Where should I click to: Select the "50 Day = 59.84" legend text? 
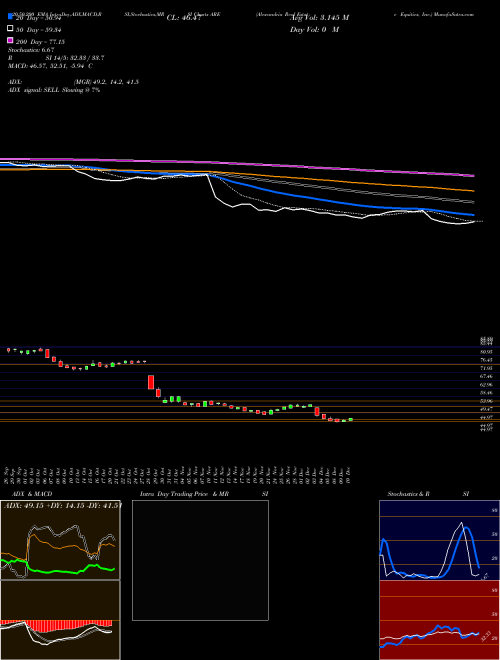click(x=37, y=29)
